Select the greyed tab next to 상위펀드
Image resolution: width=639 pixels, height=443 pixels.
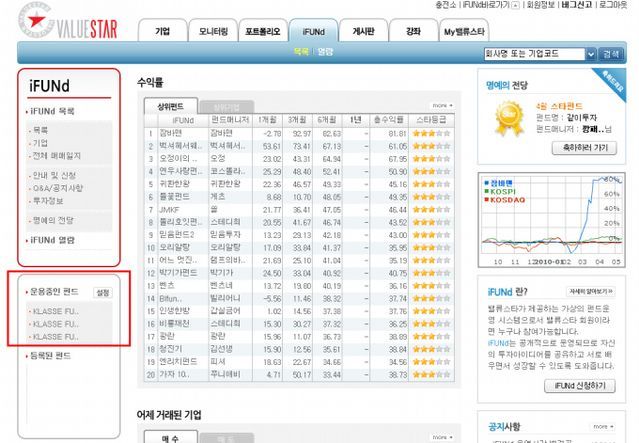pyautogui.click(x=227, y=107)
